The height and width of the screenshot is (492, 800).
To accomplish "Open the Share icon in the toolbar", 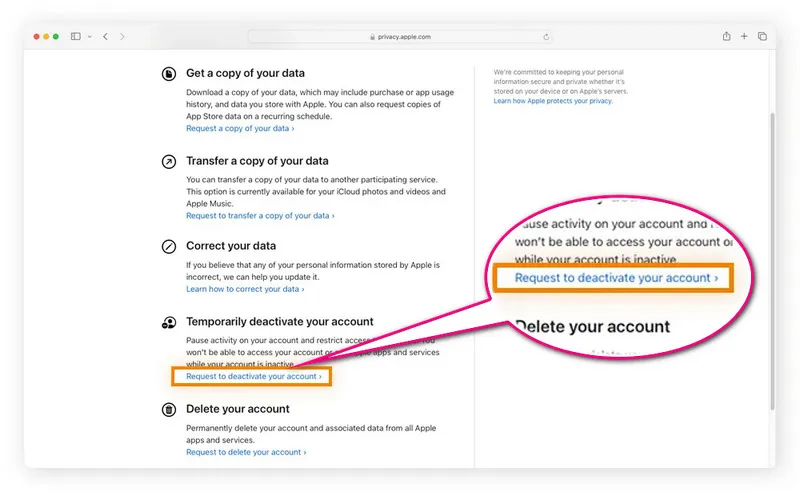I will pos(726,37).
